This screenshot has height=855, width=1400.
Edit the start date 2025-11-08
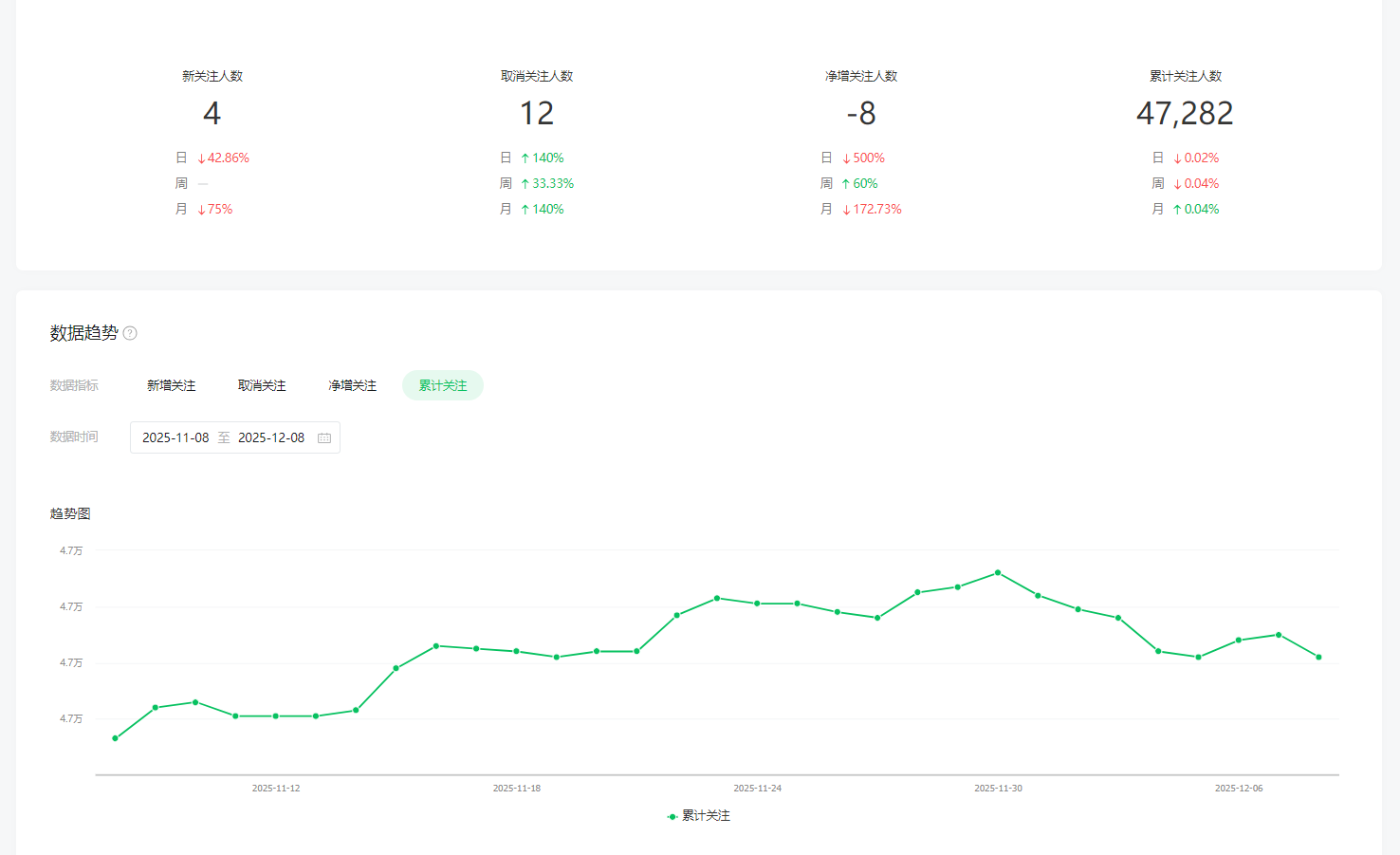coord(175,437)
